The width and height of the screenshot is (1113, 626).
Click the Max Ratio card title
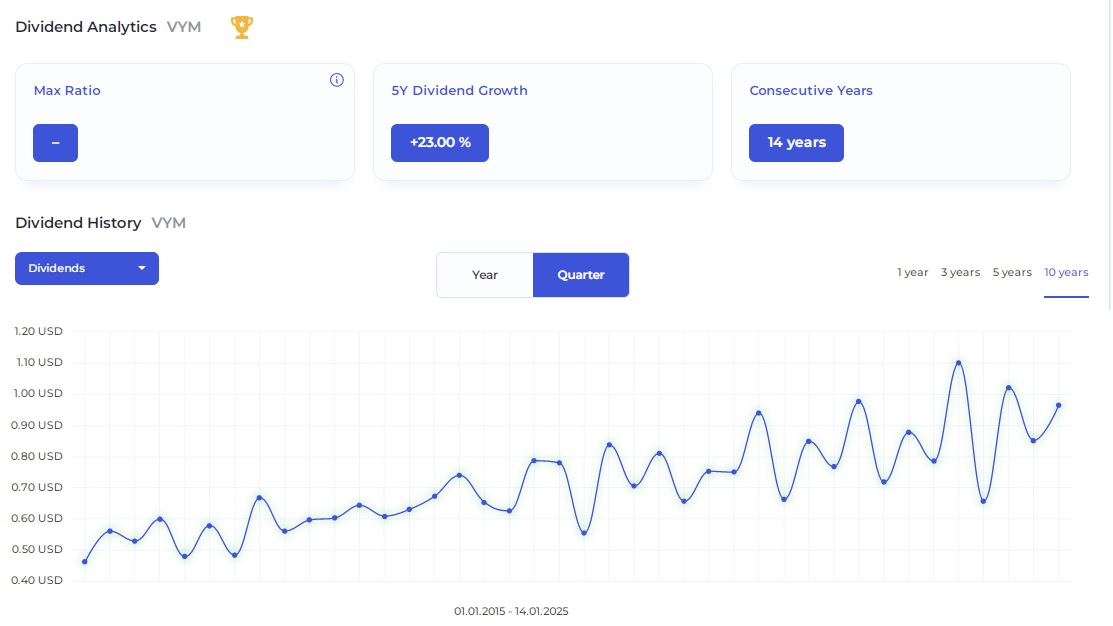point(67,91)
